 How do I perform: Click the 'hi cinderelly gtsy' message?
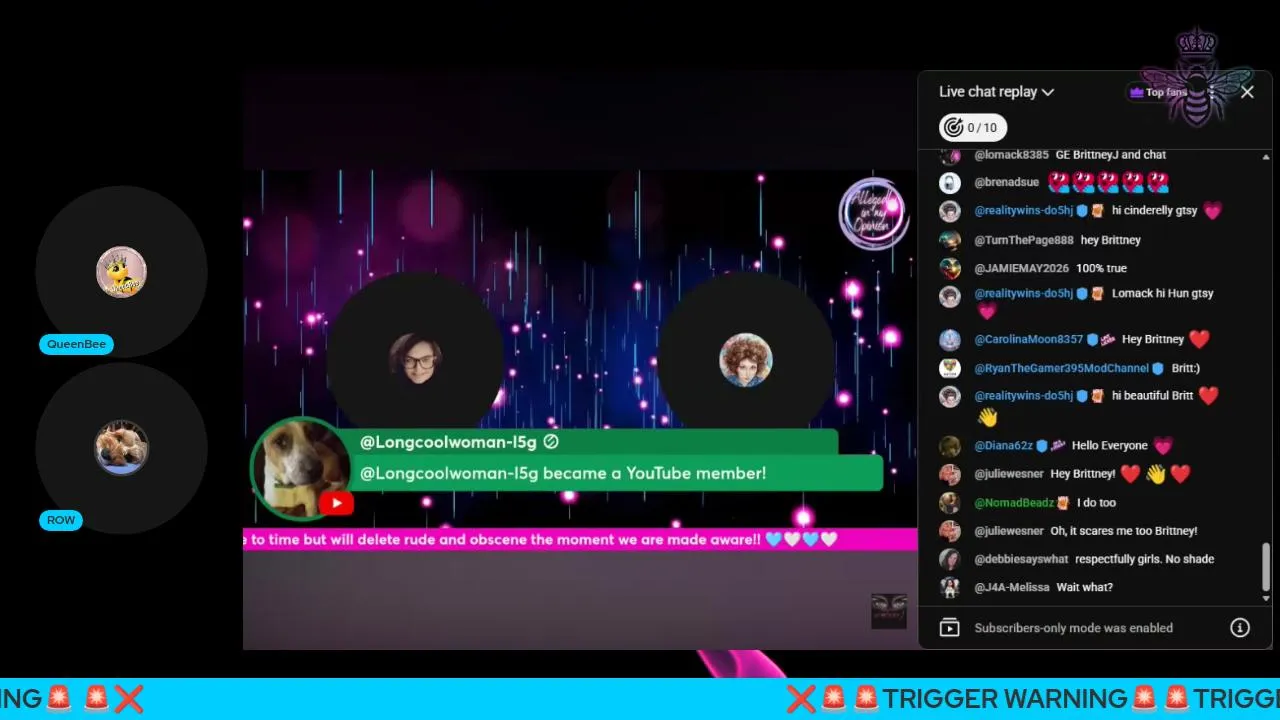(x=1154, y=211)
